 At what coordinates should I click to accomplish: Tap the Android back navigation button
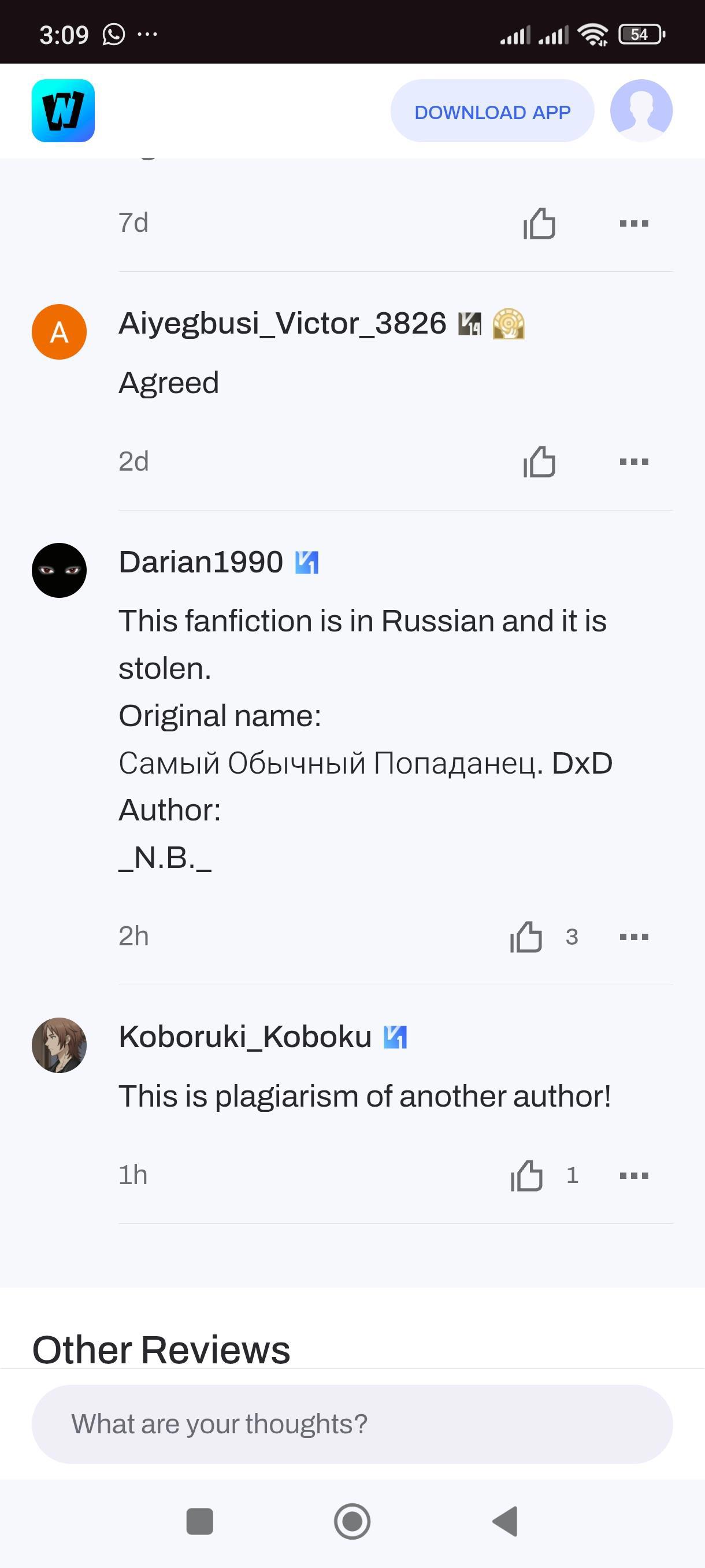click(x=505, y=1521)
